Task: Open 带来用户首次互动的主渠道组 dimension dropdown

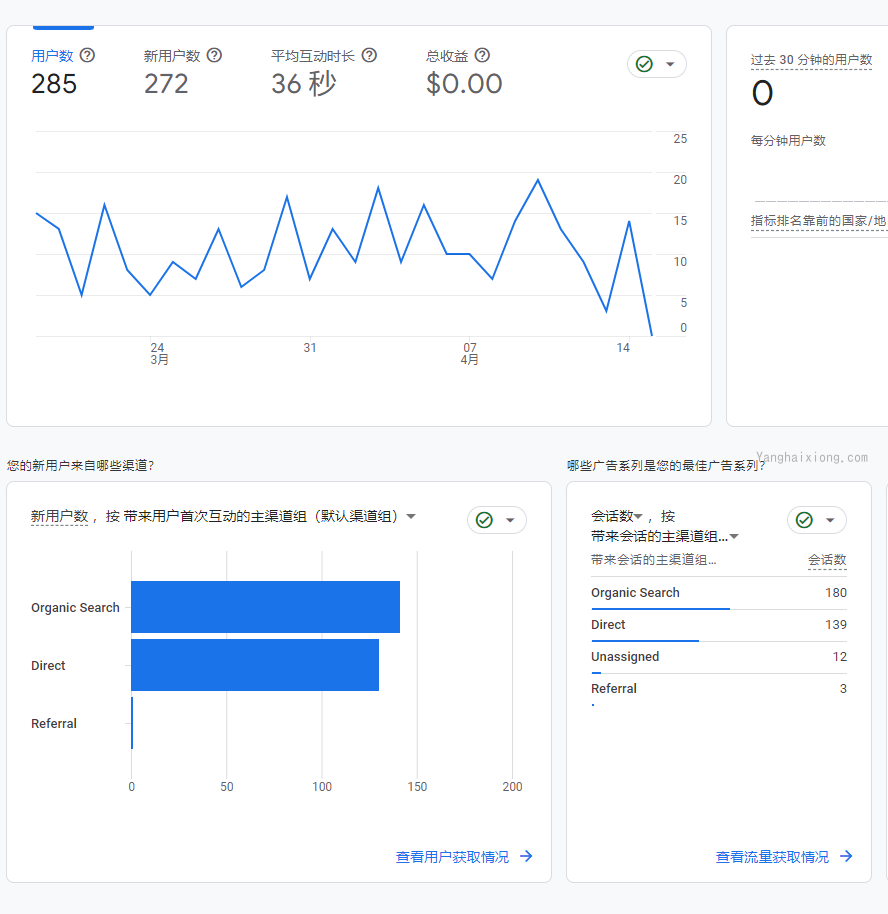Action: point(269,516)
